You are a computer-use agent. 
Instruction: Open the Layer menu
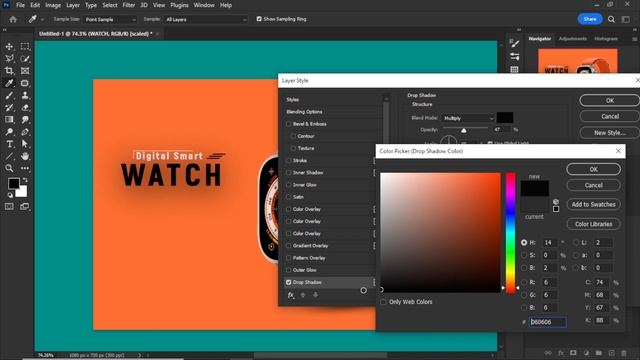click(x=73, y=5)
